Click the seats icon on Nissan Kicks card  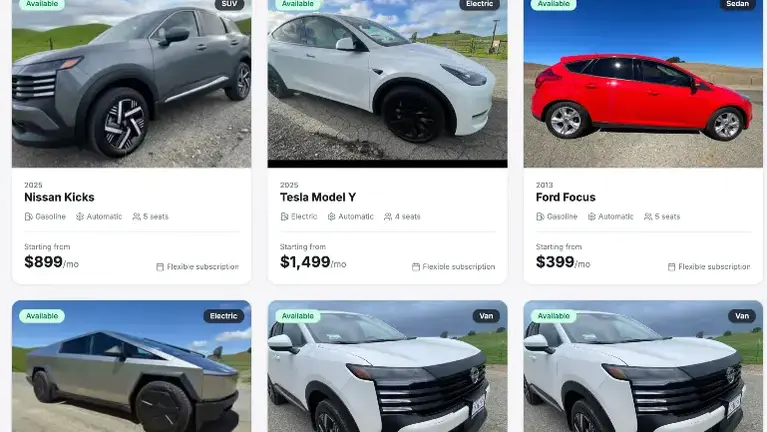pyautogui.click(x=136, y=216)
